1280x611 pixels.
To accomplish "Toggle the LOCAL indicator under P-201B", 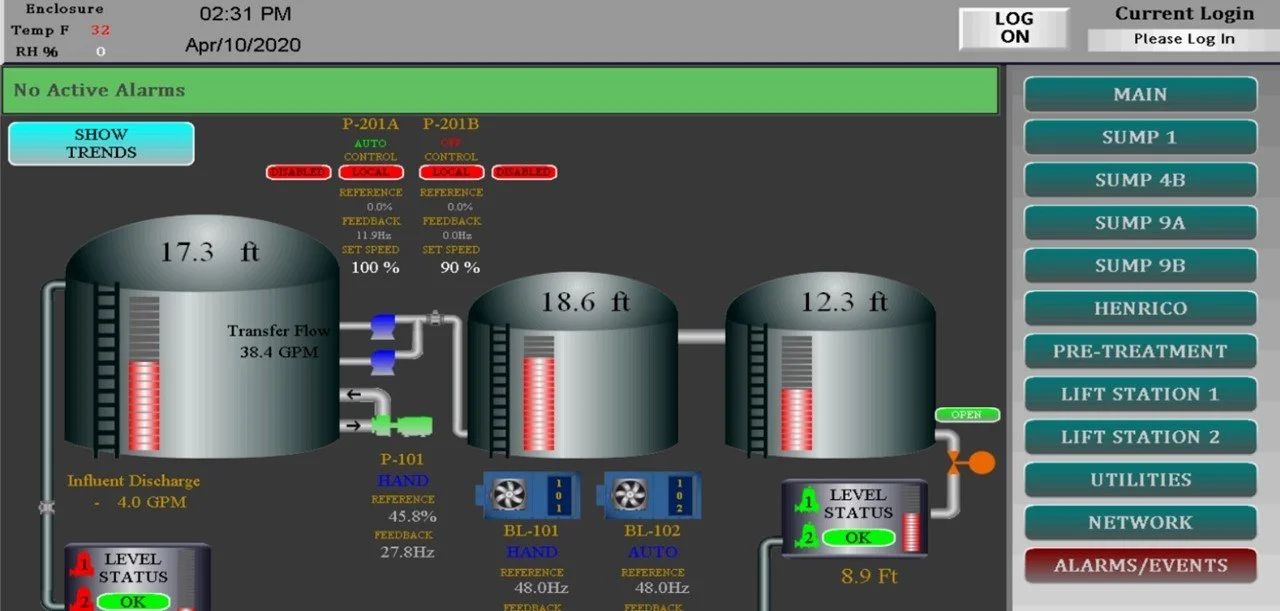I will [x=451, y=171].
